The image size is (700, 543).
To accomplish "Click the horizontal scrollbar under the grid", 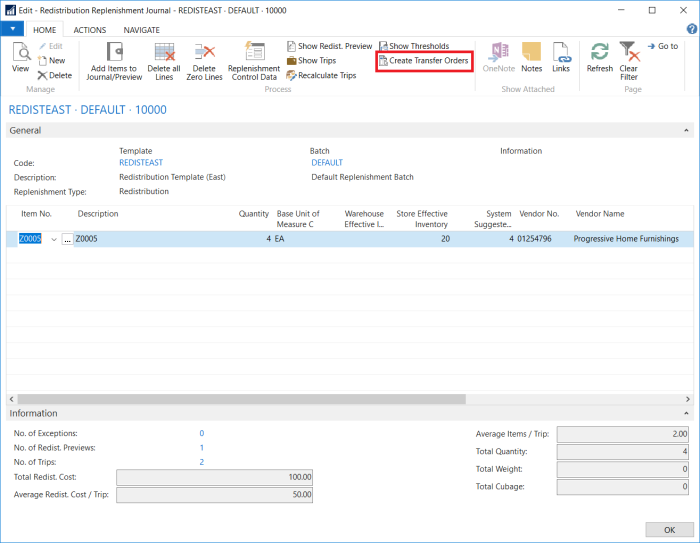I will point(240,398).
